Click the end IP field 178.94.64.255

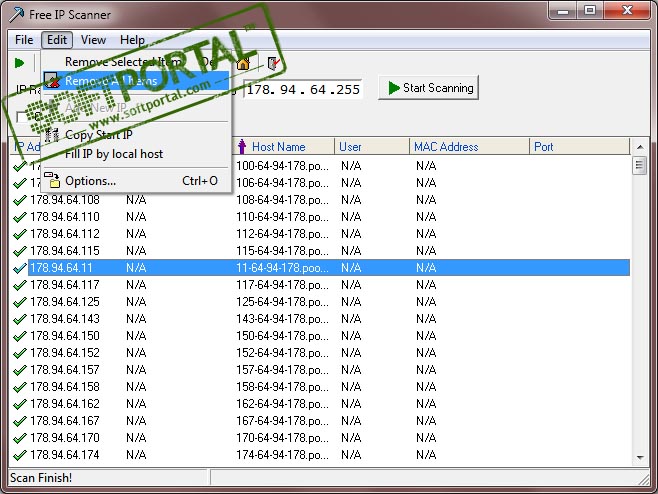pos(303,89)
